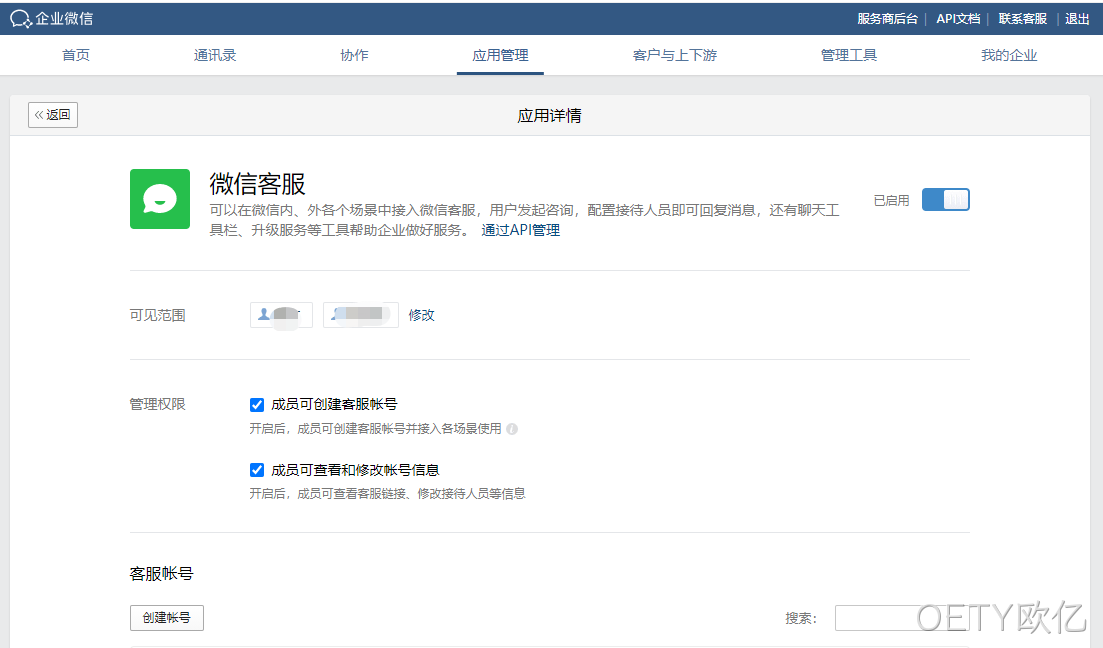Viewport: 1103px width, 648px height.
Task: Open the 首页 tab
Action: tap(76, 55)
